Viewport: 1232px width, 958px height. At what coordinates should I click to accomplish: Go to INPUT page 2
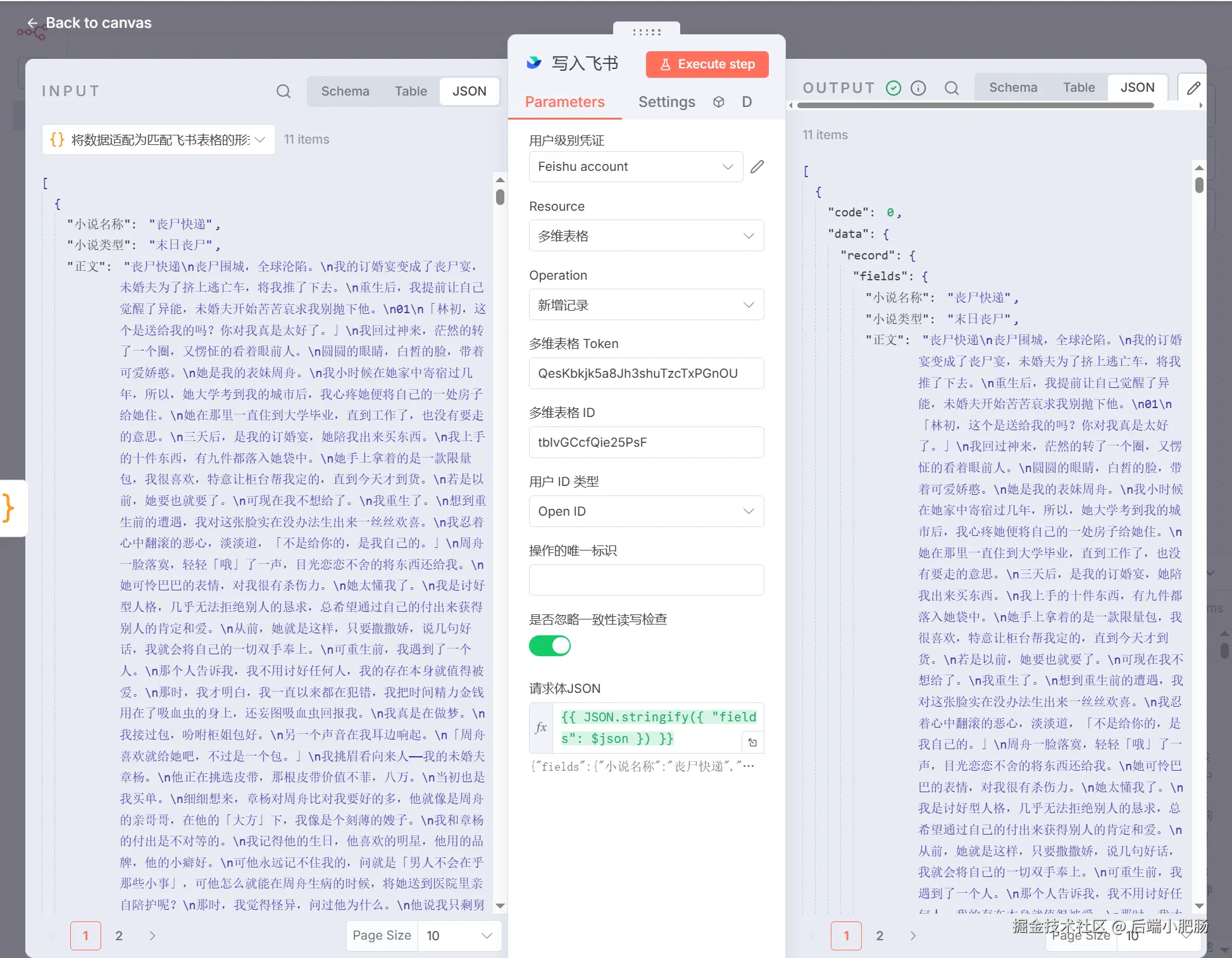(119, 935)
